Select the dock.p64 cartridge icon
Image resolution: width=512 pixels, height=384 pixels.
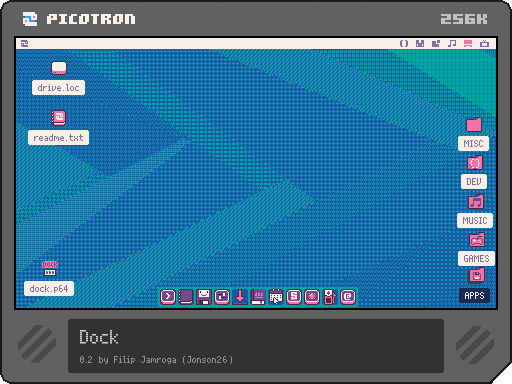click(50, 269)
